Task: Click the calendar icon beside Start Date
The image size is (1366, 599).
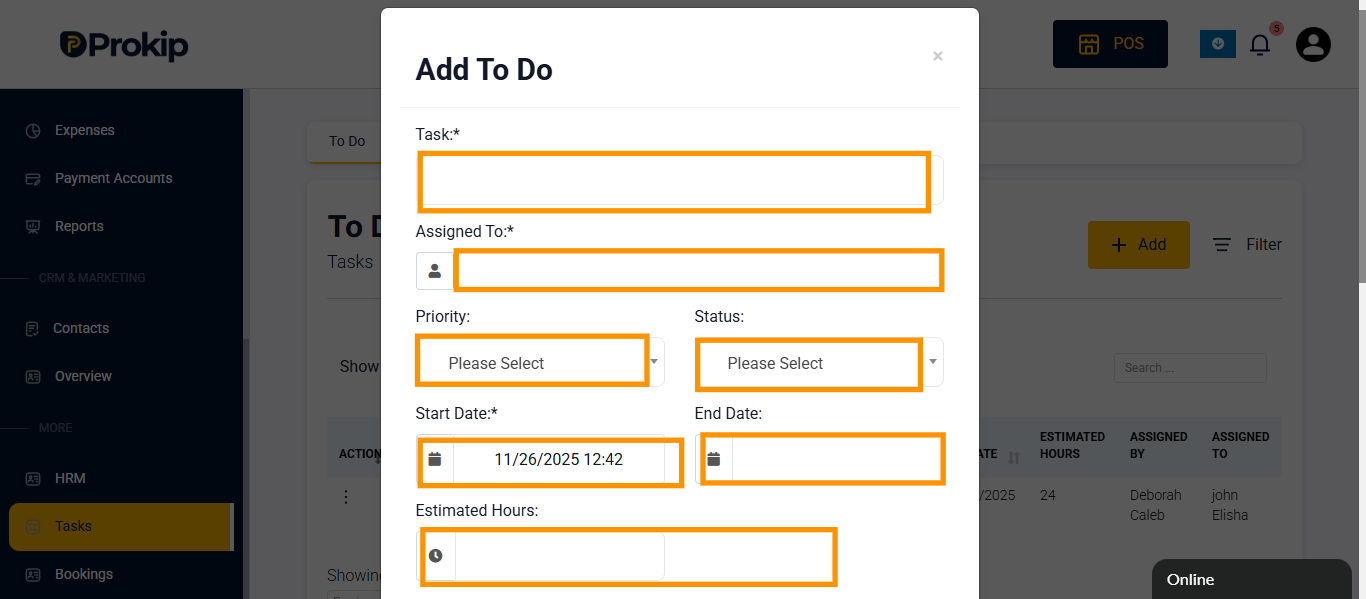Action: 435,459
